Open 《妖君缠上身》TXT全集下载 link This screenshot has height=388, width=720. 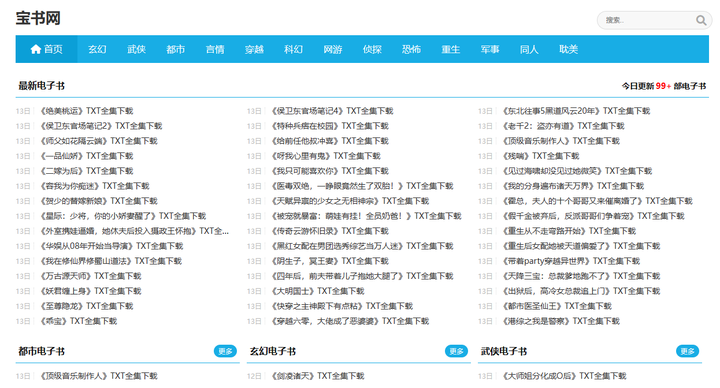tap(90, 291)
